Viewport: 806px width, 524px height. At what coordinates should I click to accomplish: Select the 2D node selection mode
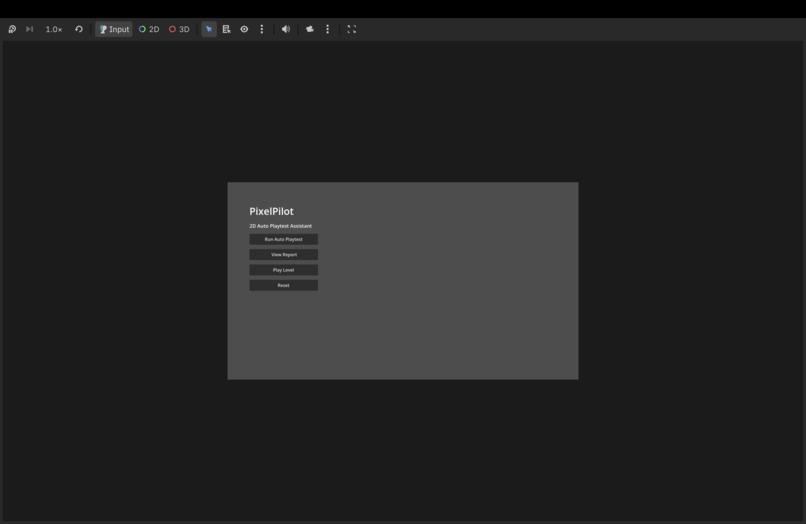[x=149, y=29]
